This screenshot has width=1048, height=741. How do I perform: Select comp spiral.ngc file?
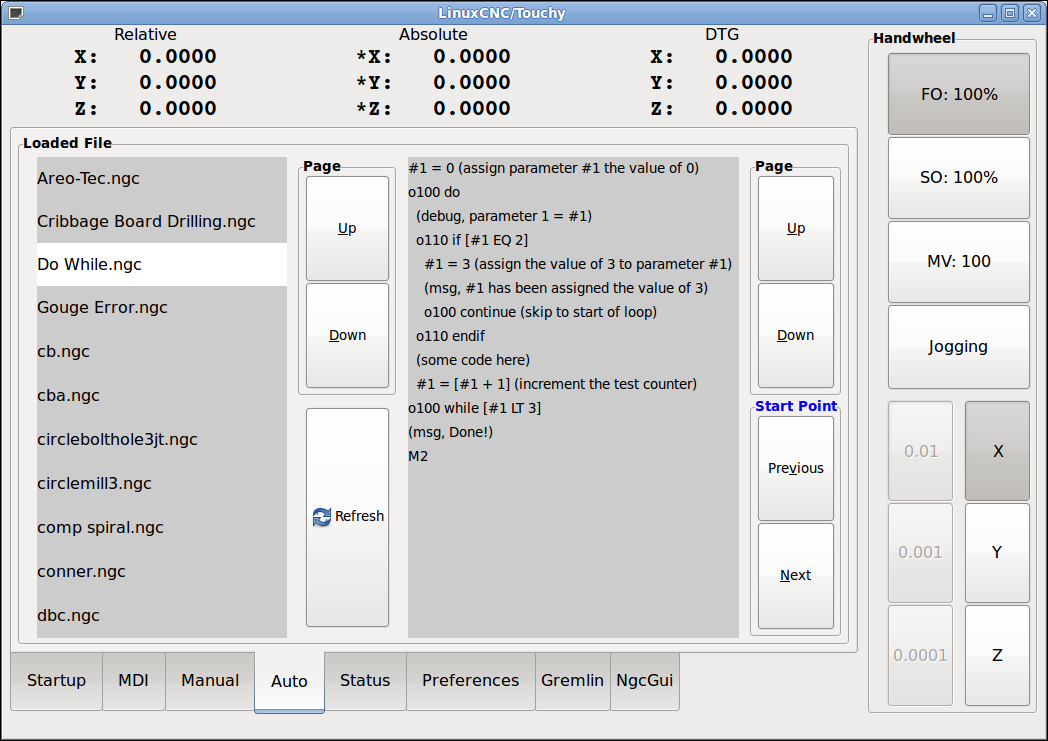[162, 528]
